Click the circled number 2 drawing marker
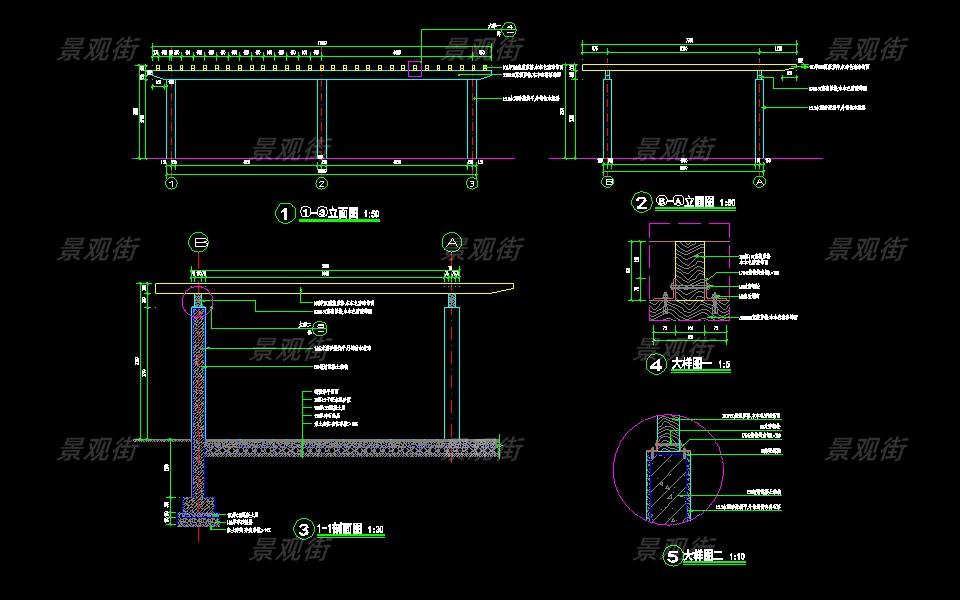Image resolution: width=960 pixels, height=600 pixels. click(x=642, y=203)
